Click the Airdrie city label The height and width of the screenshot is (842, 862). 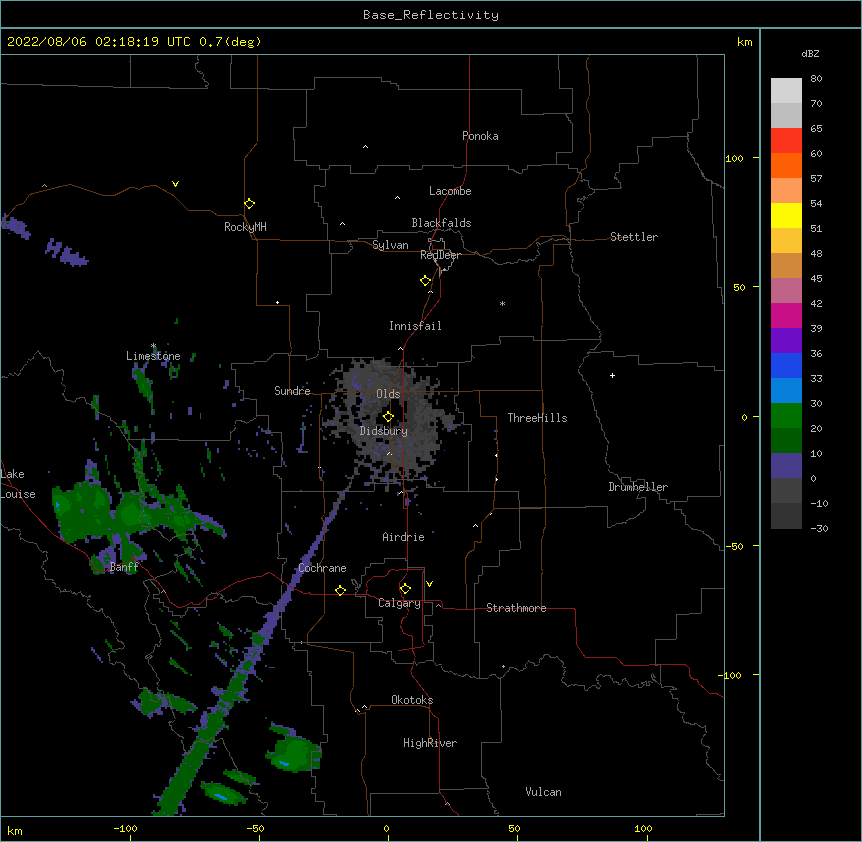(x=404, y=537)
